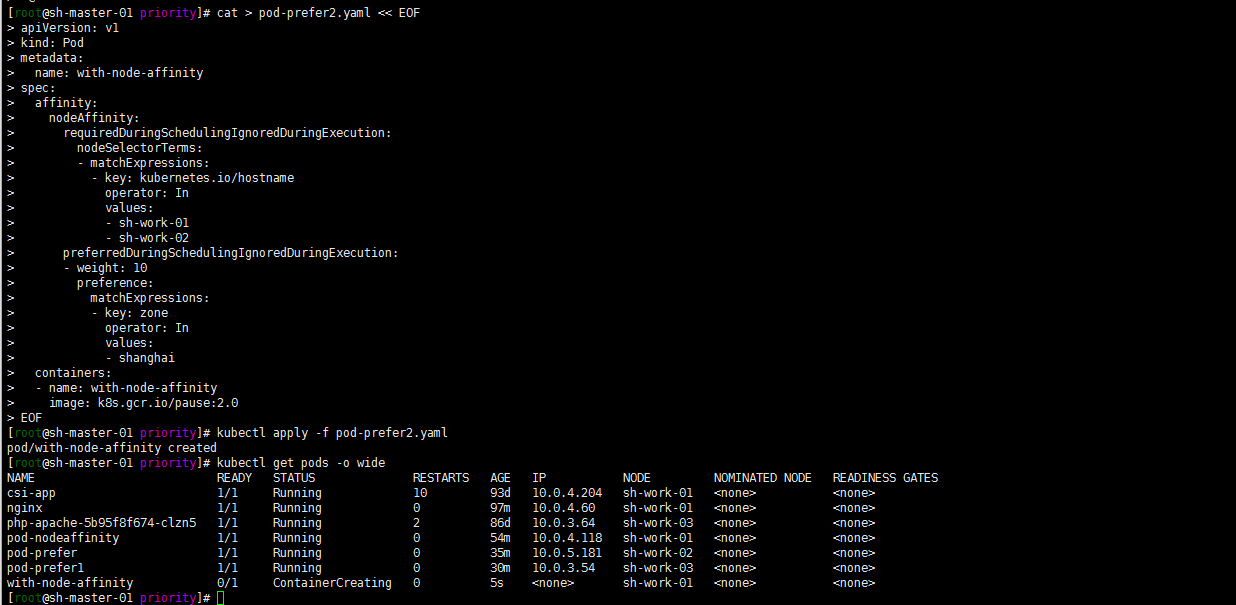Click the READINESS GATES column header
This screenshot has height=605, width=1236.
coord(885,478)
